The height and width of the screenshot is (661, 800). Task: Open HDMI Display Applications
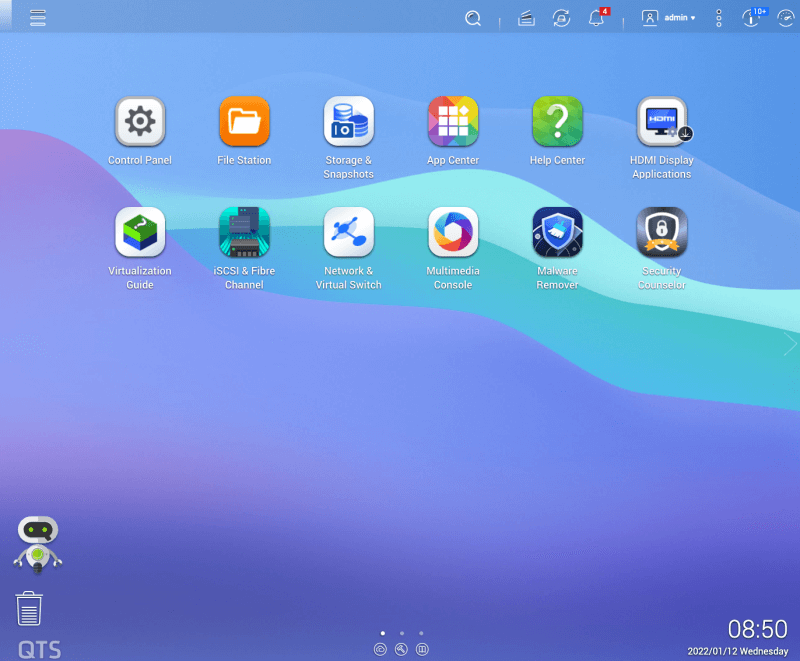[661, 121]
